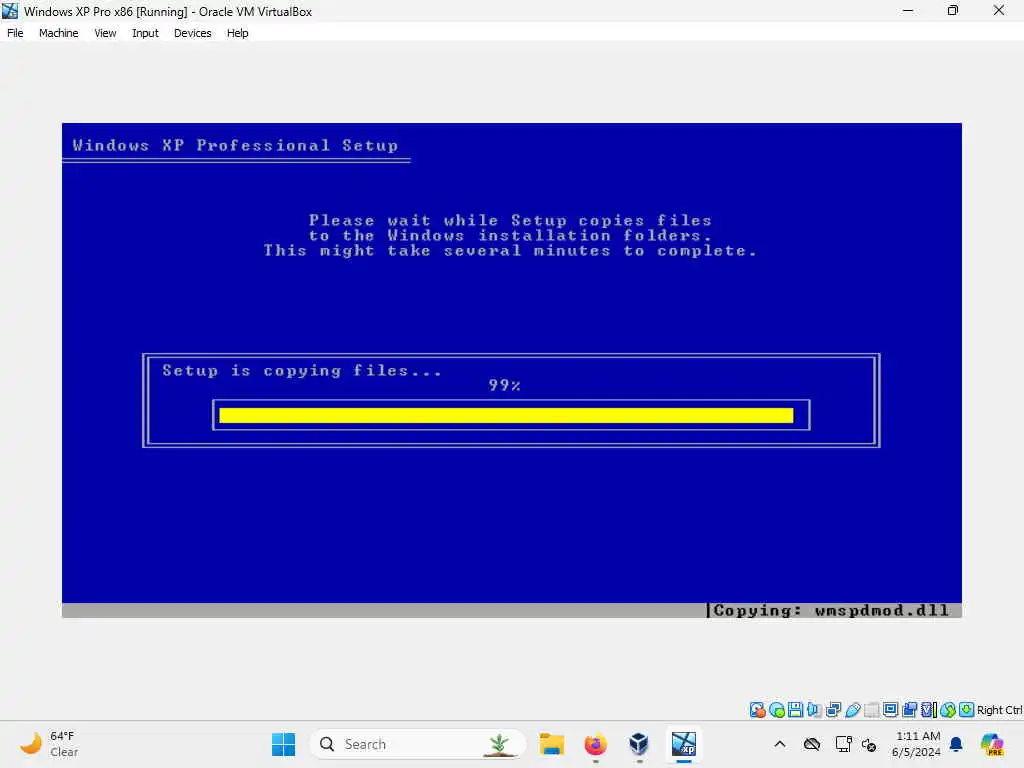Click the mouse integration globe status icon
Screen dimensions: 1024x768
pos(948,710)
